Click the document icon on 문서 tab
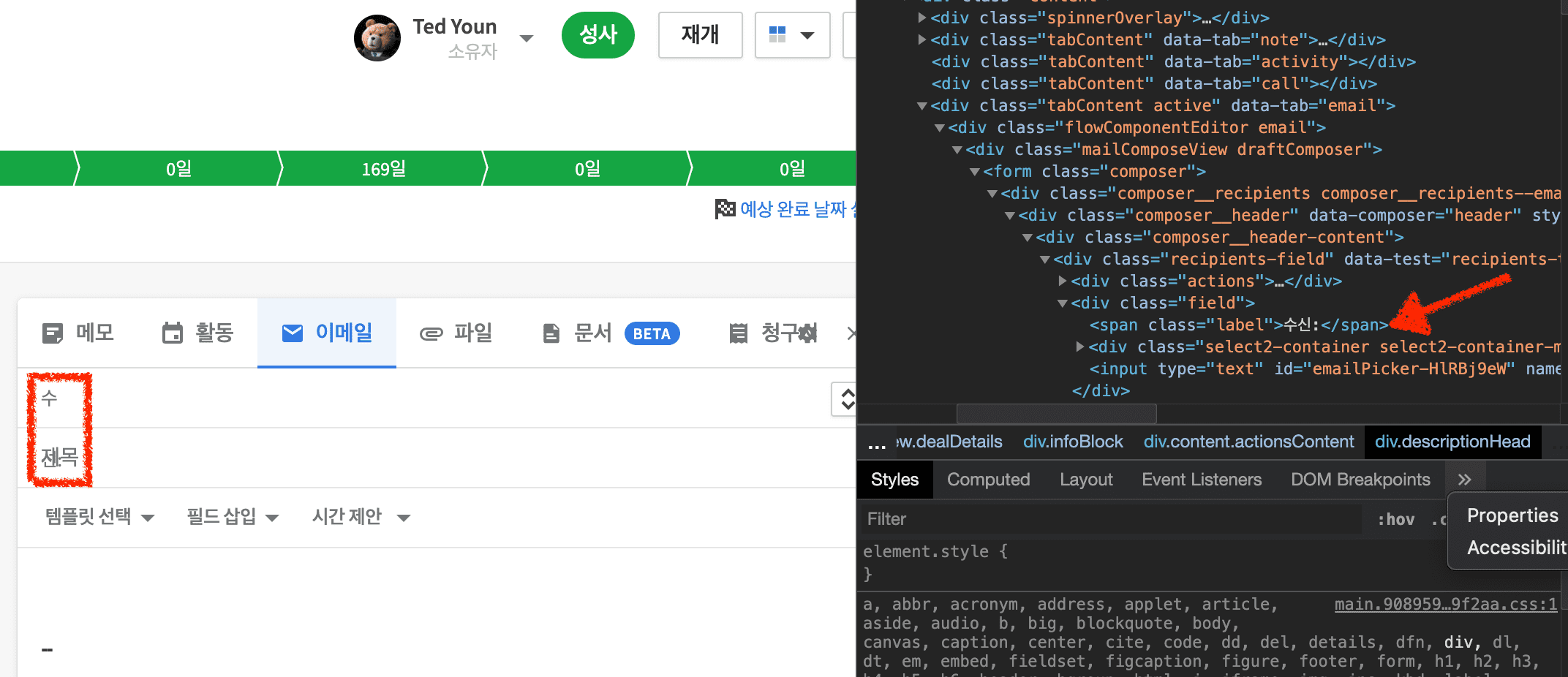This screenshot has width=1568, height=677. pyautogui.click(x=551, y=333)
